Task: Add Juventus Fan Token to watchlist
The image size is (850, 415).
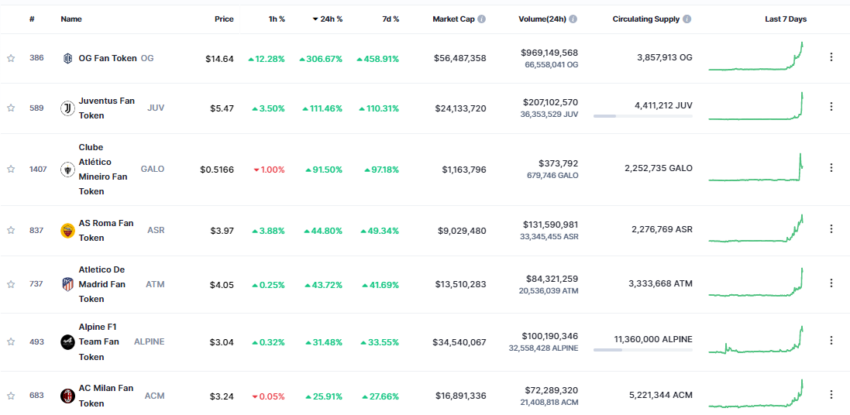Action: (11, 107)
